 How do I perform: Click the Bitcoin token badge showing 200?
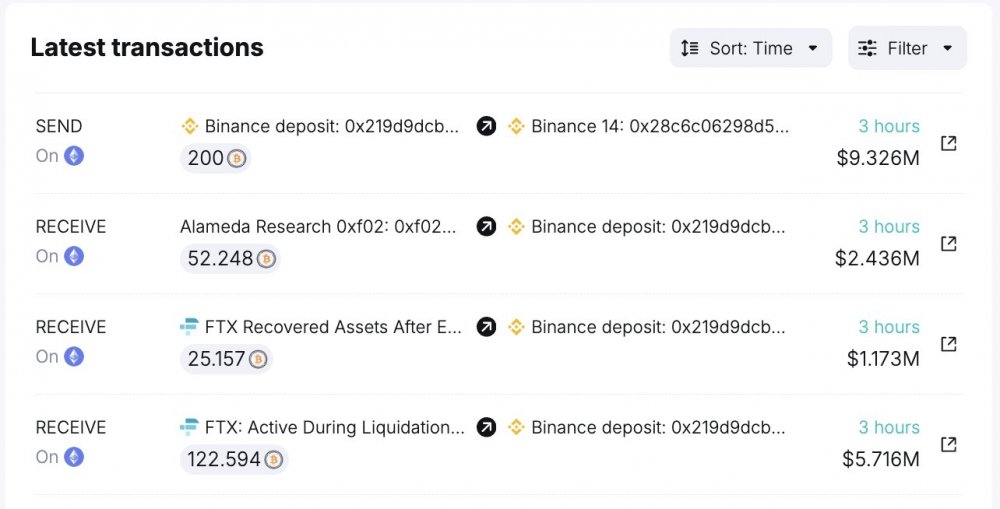click(215, 158)
